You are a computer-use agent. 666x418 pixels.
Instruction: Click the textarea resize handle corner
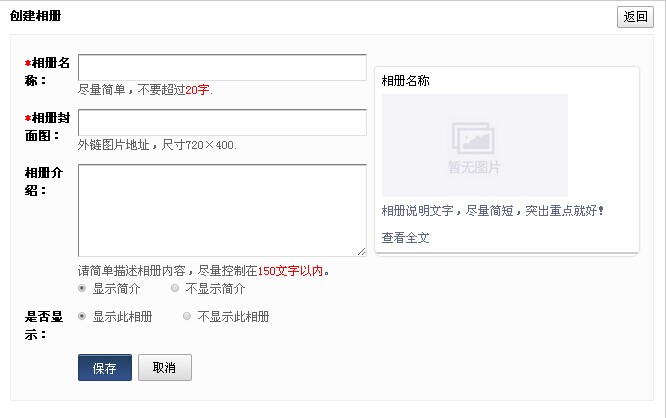click(361, 251)
